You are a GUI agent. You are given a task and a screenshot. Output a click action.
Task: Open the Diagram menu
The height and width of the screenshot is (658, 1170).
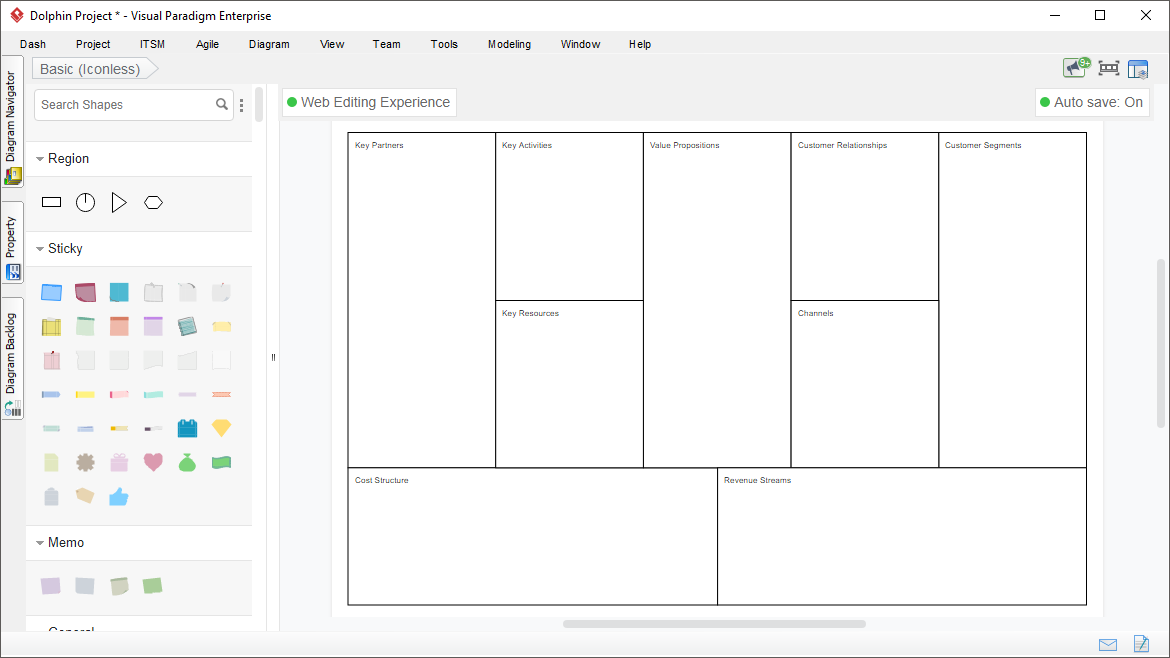pyautogui.click(x=269, y=44)
